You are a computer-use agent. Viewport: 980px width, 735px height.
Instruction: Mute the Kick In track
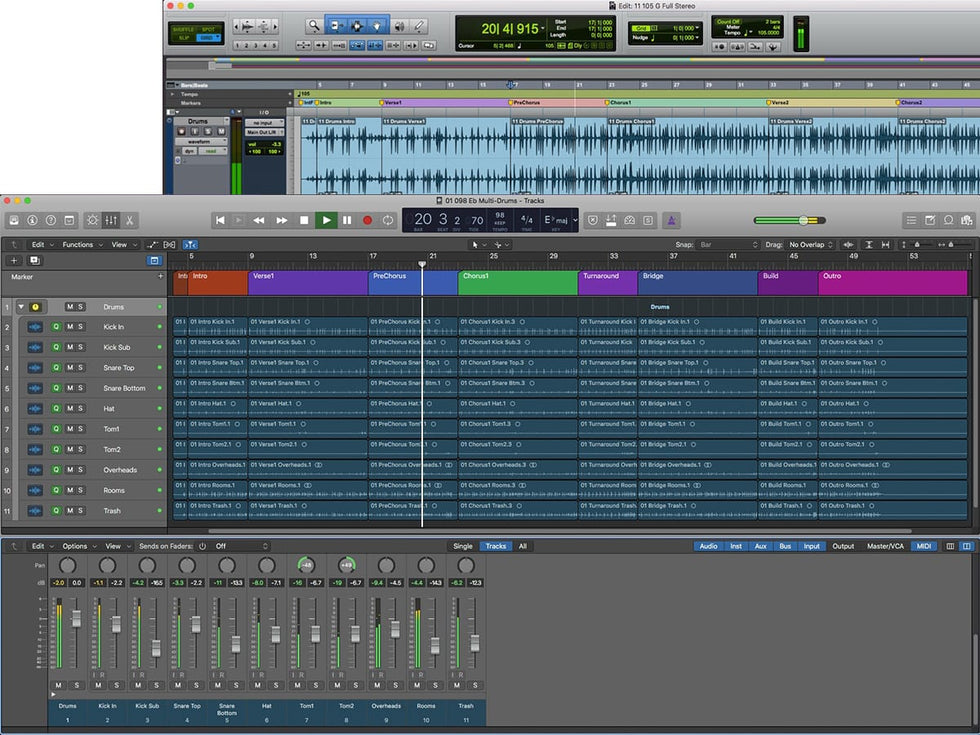[x=70, y=327]
